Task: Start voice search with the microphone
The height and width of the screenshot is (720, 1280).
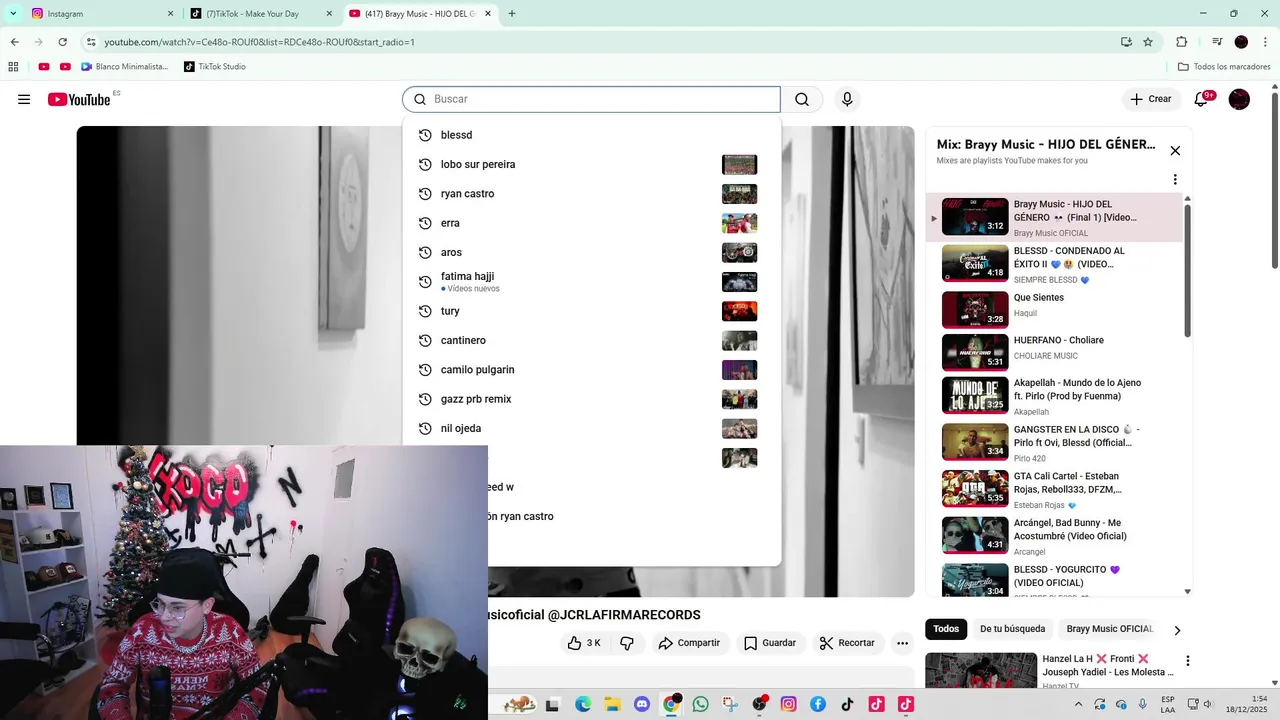Action: coord(847,99)
